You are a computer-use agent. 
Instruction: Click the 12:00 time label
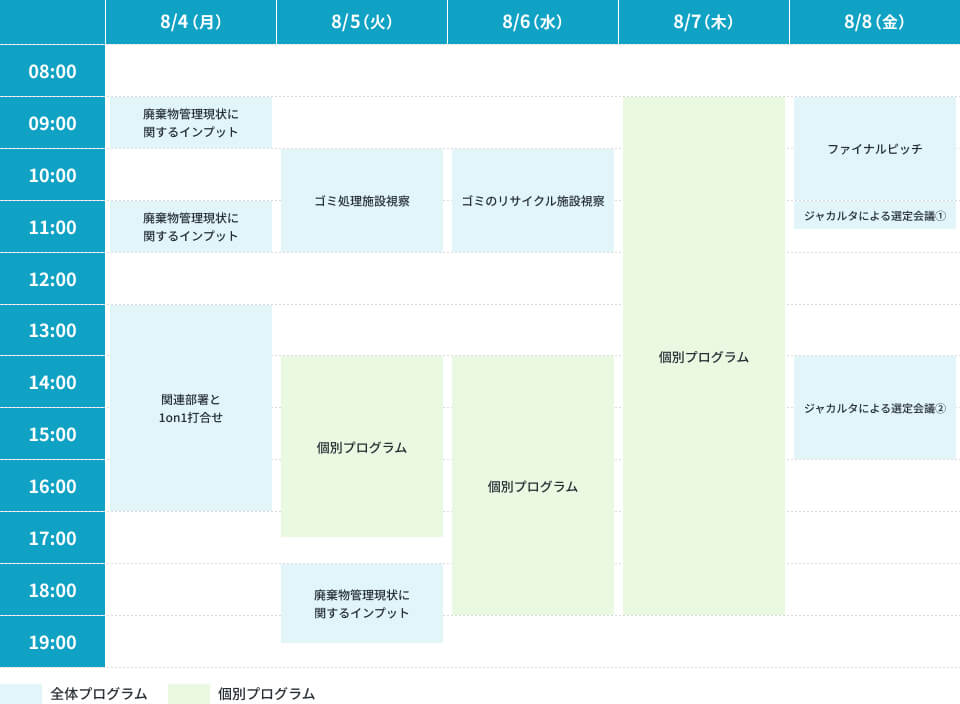52,279
